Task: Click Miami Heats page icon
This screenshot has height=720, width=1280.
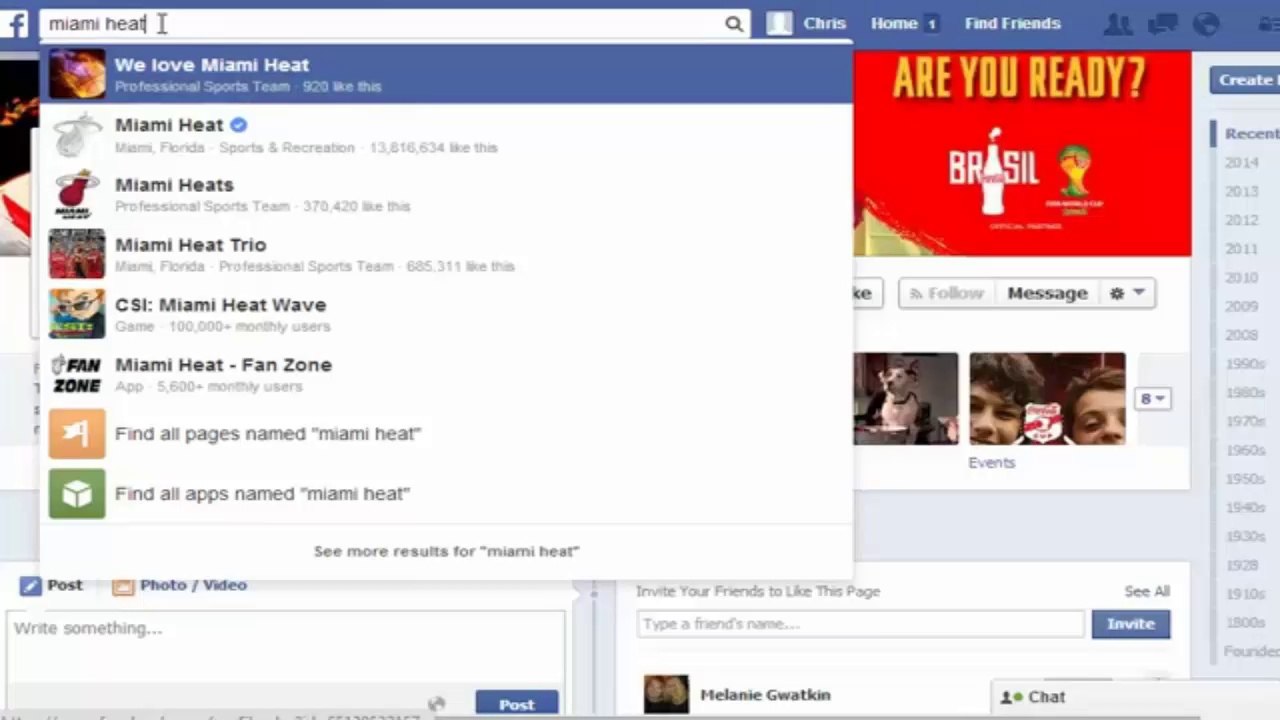Action: [x=77, y=194]
